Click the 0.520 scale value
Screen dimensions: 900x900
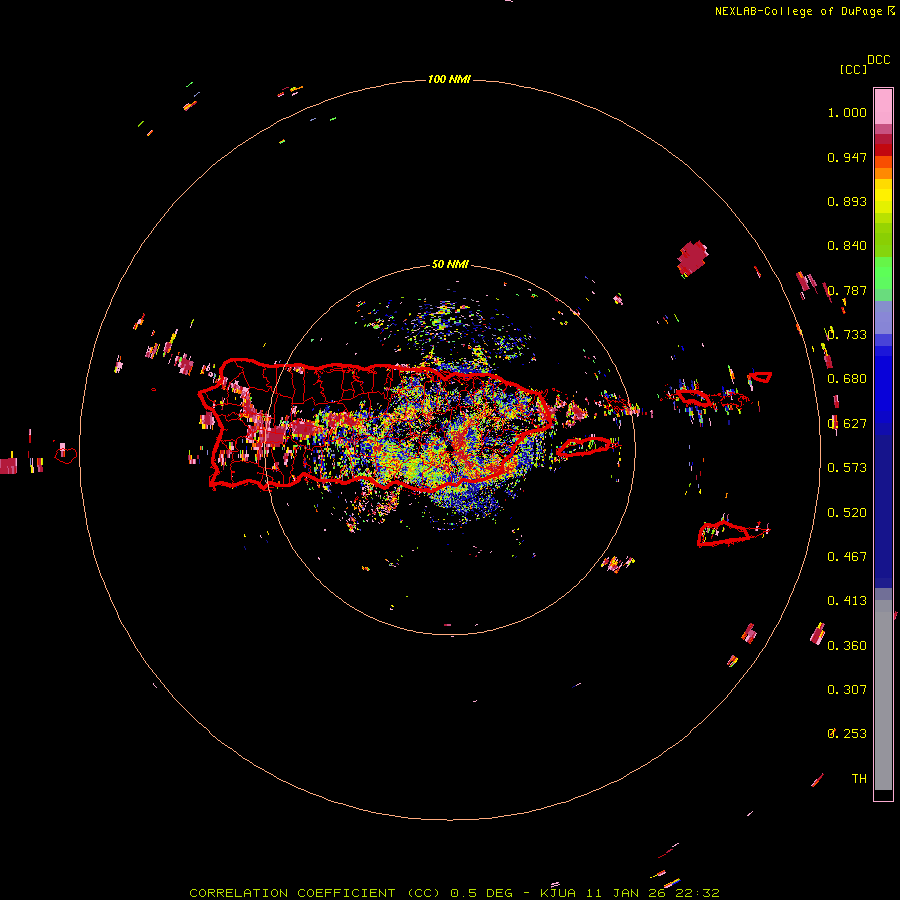[x=847, y=513]
